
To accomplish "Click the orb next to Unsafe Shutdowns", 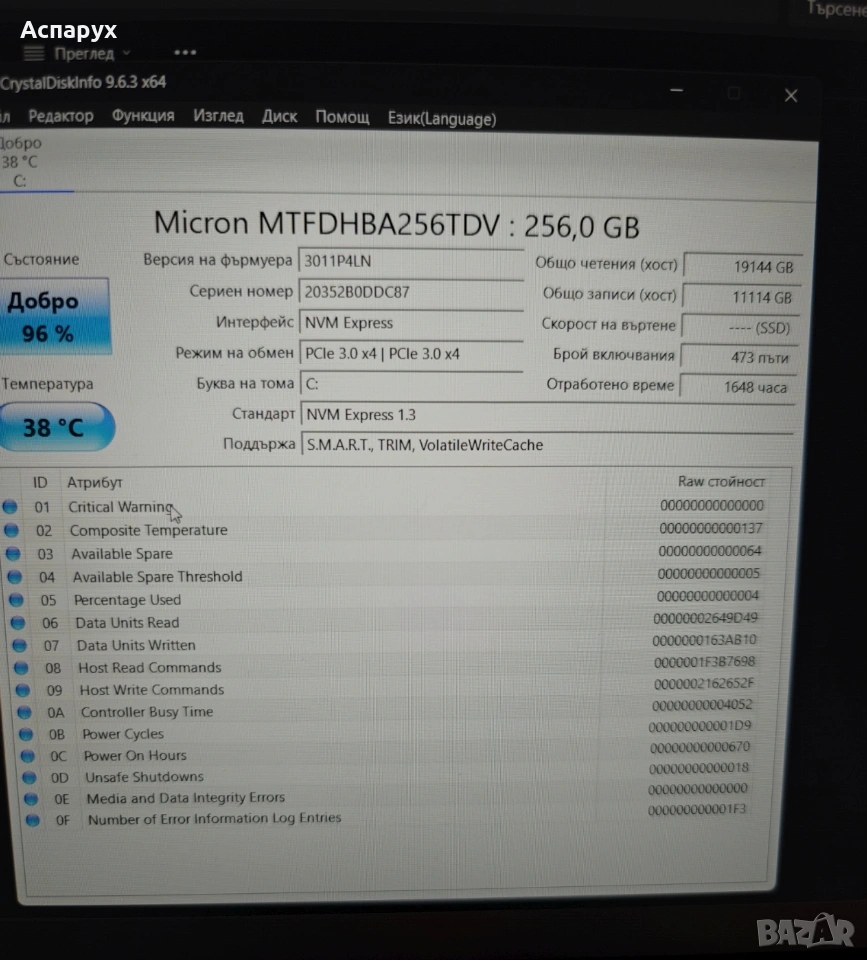I will [x=30, y=777].
